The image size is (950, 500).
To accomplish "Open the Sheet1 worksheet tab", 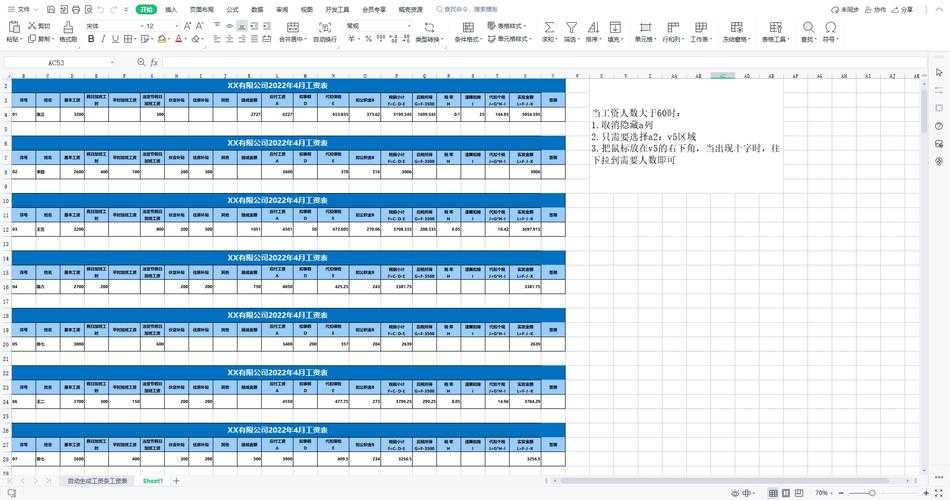I will click(x=152, y=481).
